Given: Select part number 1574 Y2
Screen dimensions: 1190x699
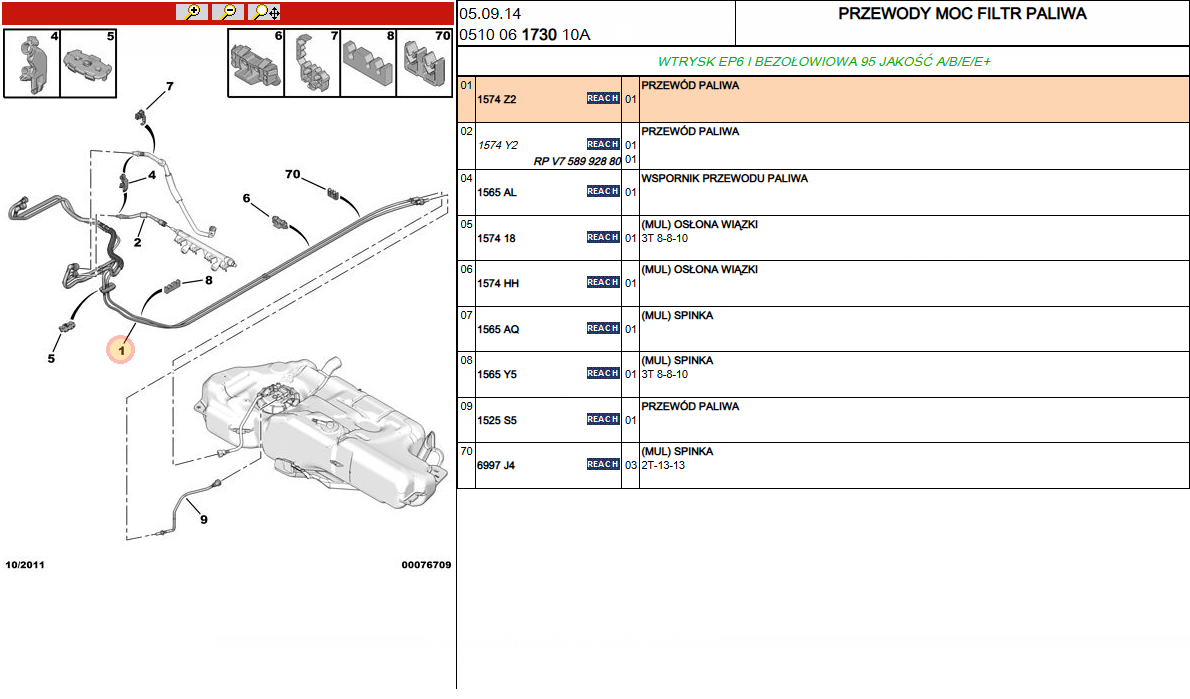Looking at the screenshot, I should point(498,145).
